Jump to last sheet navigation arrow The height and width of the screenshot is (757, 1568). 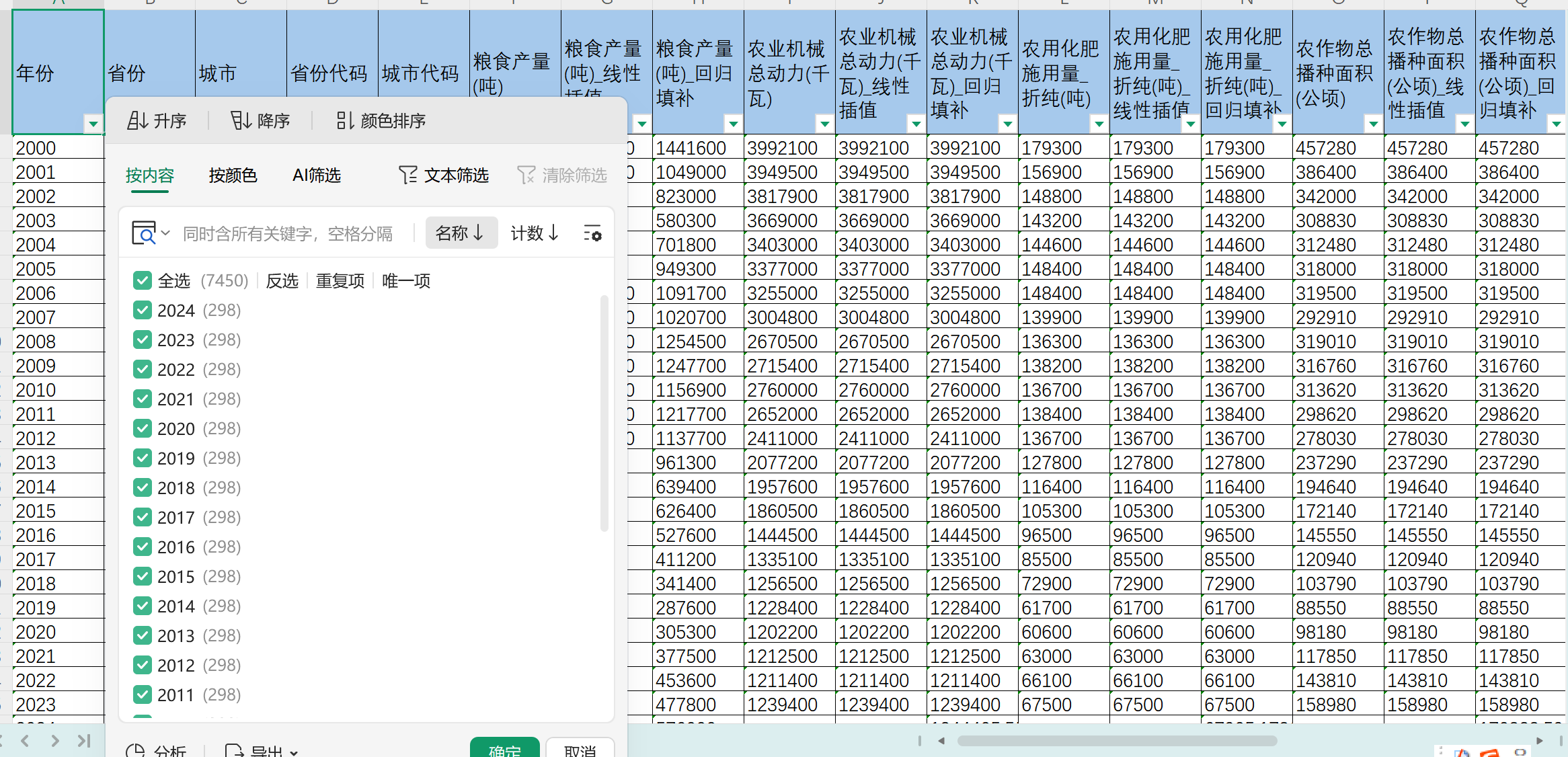[84, 741]
